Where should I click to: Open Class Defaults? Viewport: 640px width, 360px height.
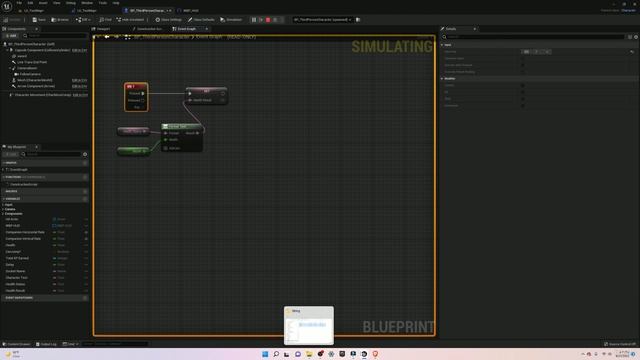pos(201,20)
